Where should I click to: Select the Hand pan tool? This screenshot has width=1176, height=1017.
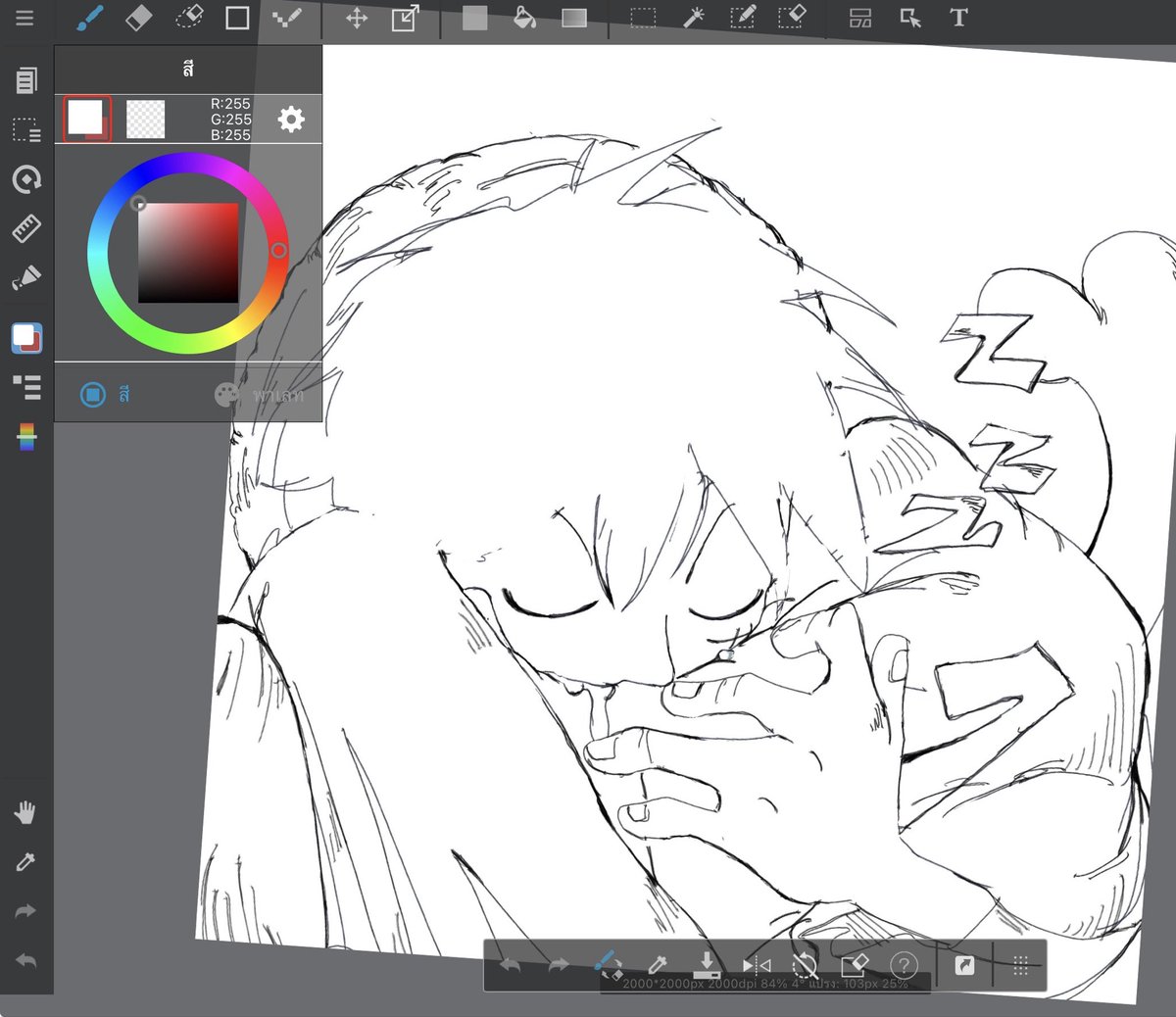tap(25, 812)
